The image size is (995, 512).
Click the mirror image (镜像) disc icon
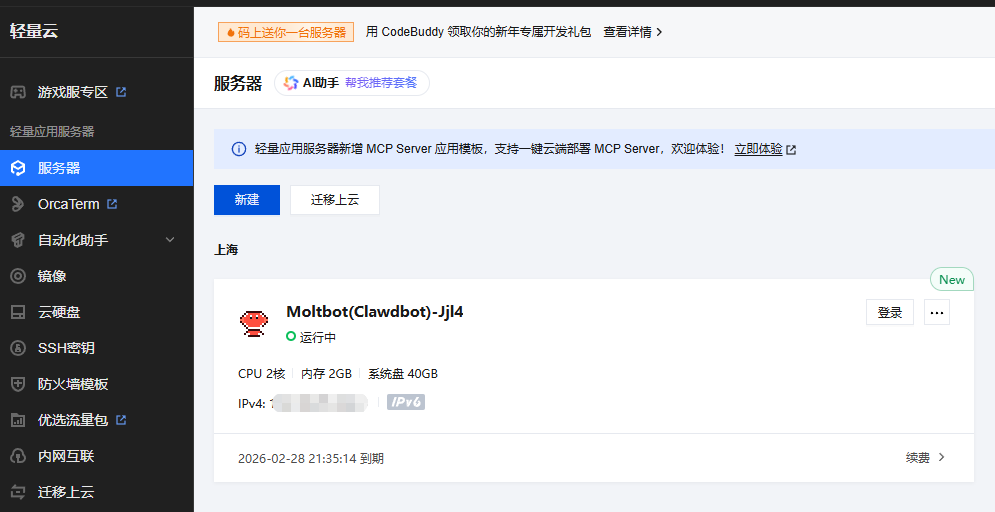tap(18, 276)
